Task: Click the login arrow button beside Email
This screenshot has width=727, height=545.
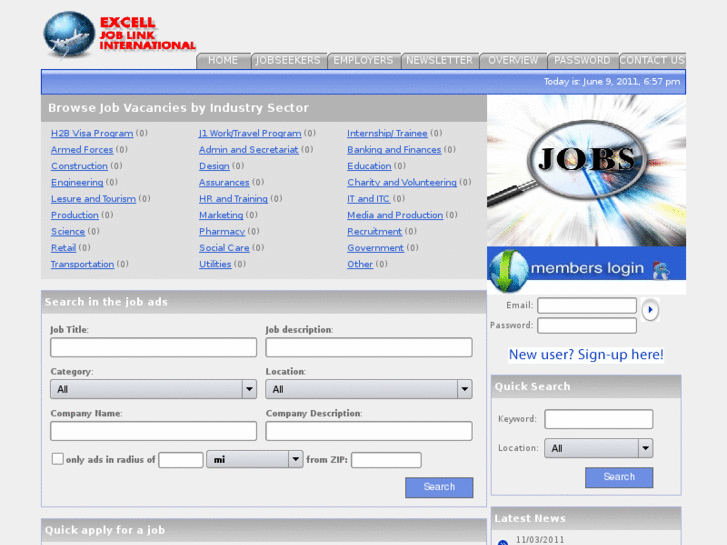Action: (x=650, y=310)
